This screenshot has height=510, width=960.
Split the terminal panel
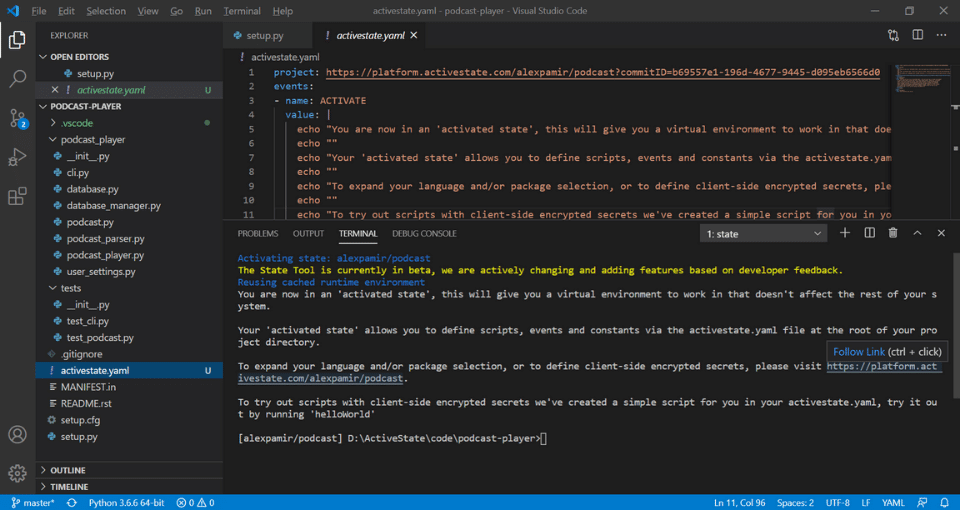click(x=869, y=233)
